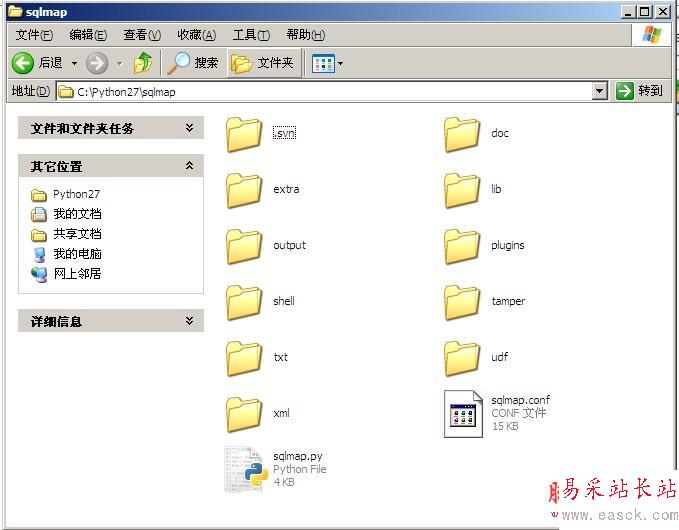Select the sqlmap.py Python file icon
The image size is (679, 530).
pos(245,470)
